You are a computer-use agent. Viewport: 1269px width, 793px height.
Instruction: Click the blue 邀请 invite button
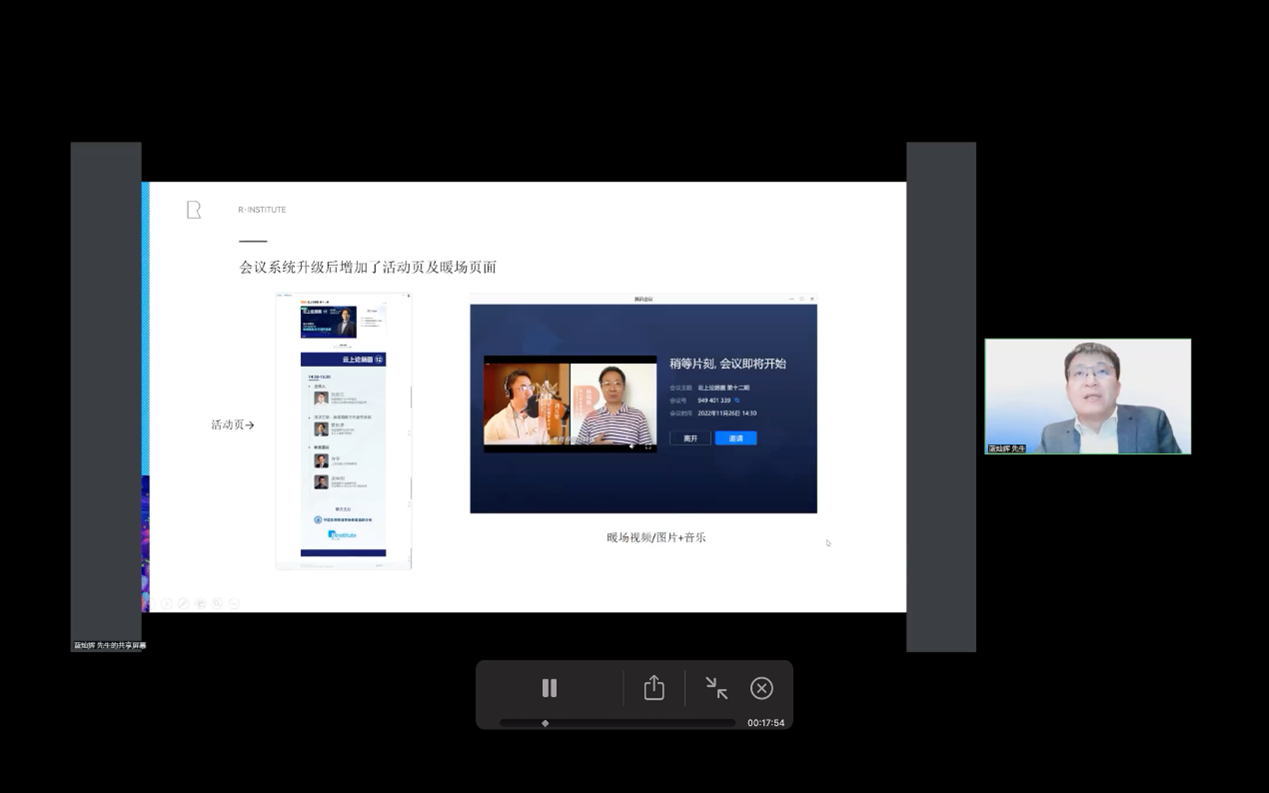pos(735,438)
